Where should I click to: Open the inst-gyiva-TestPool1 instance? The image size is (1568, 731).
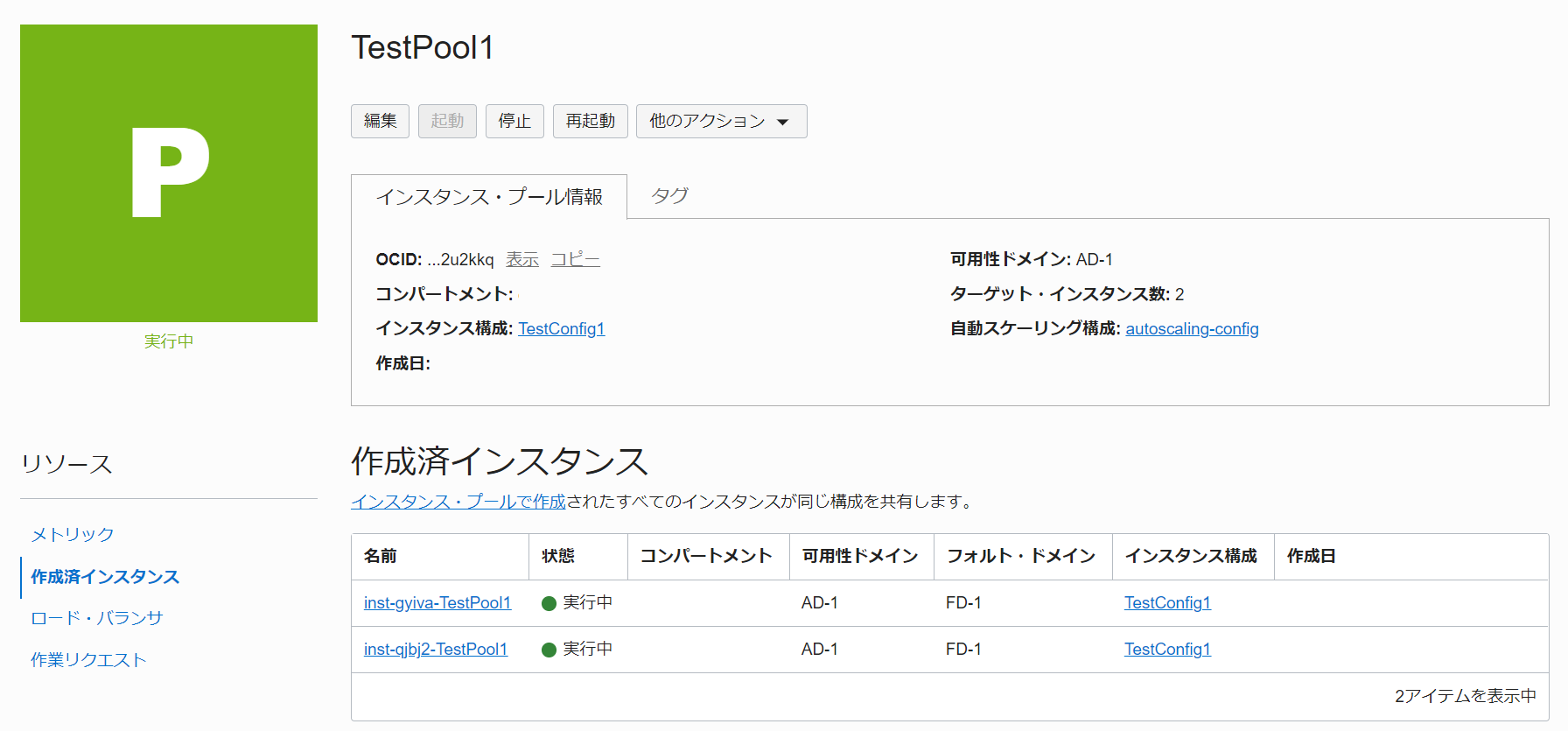[x=437, y=603]
